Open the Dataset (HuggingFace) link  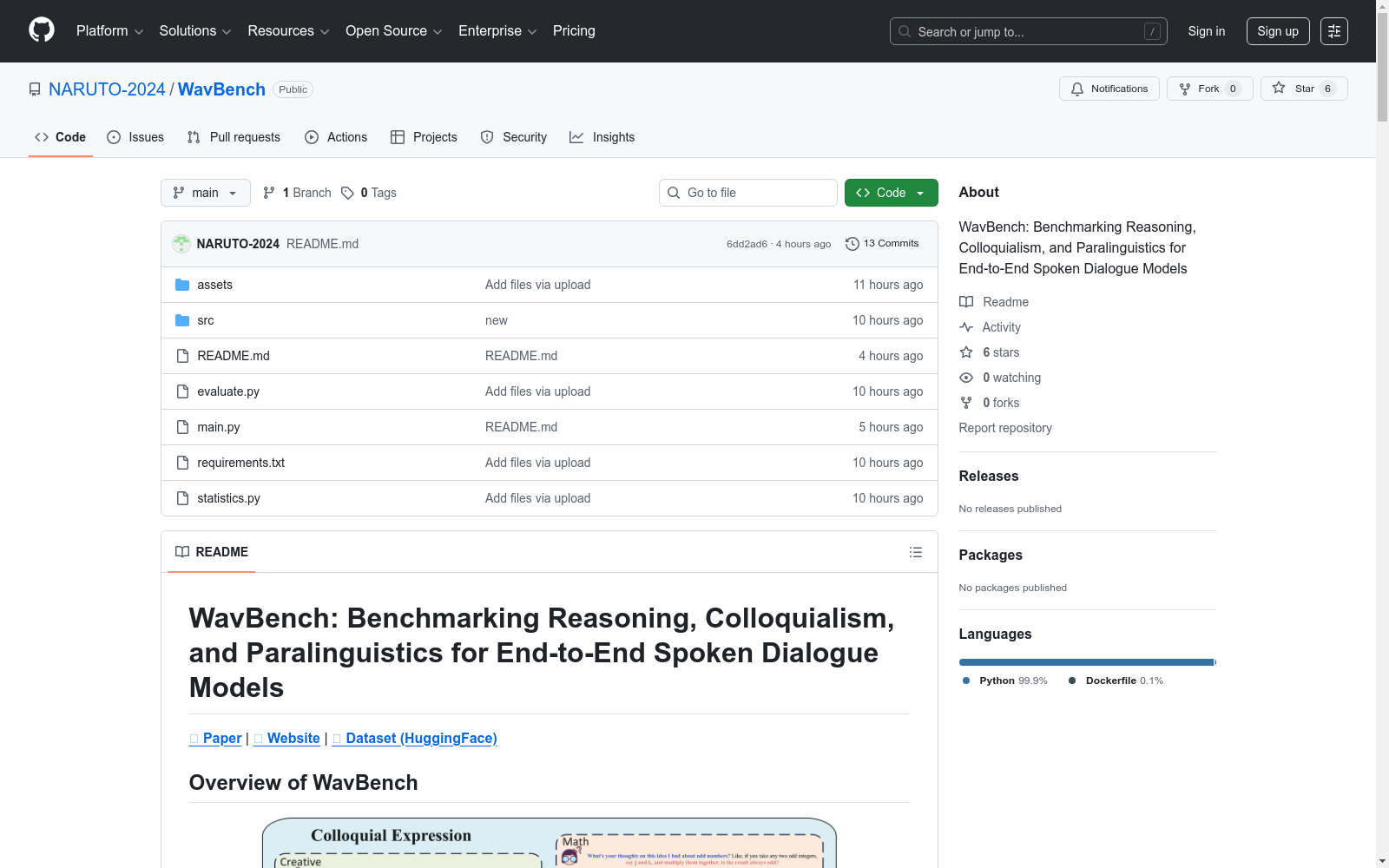point(415,738)
